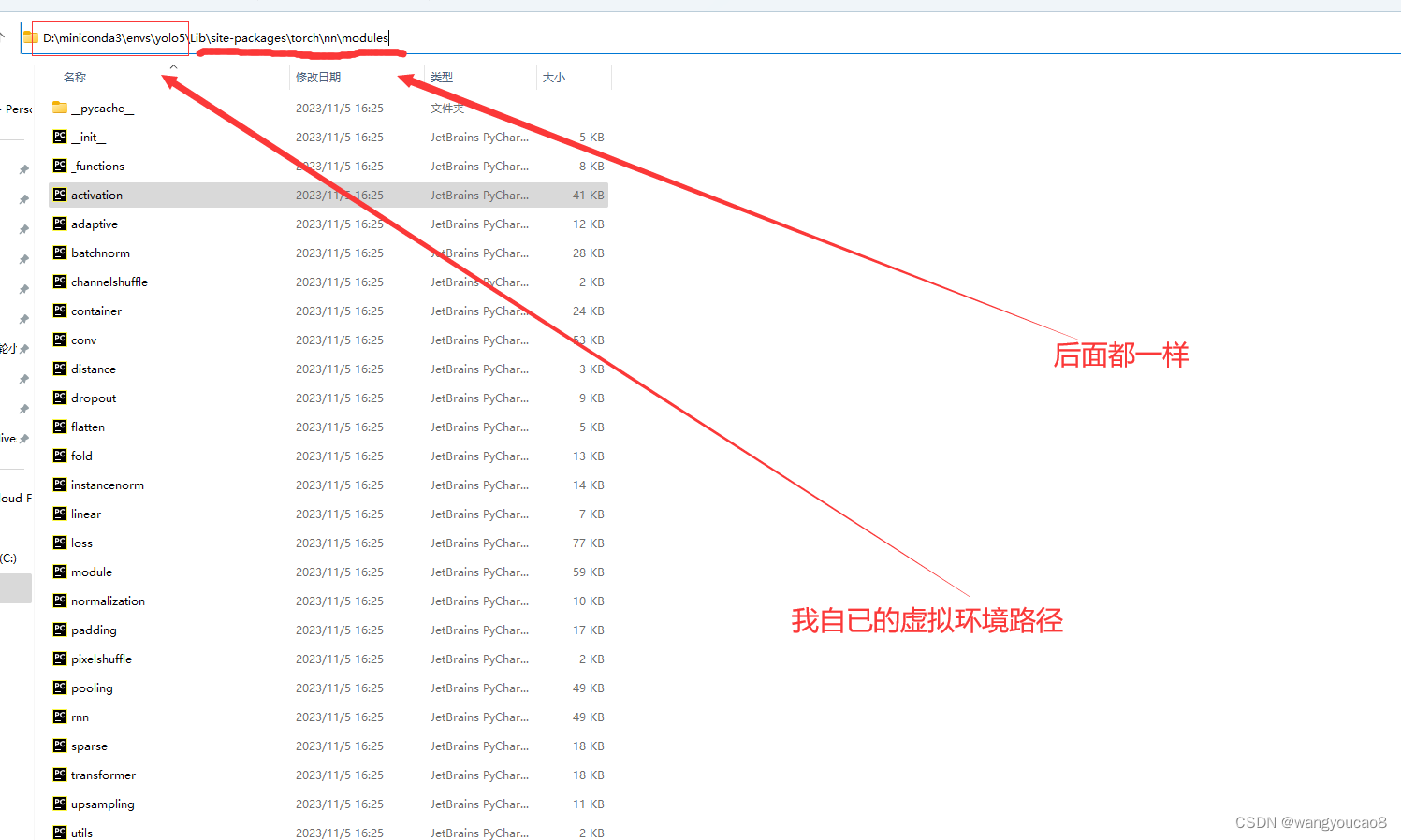Select the activation module file

(95, 195)
